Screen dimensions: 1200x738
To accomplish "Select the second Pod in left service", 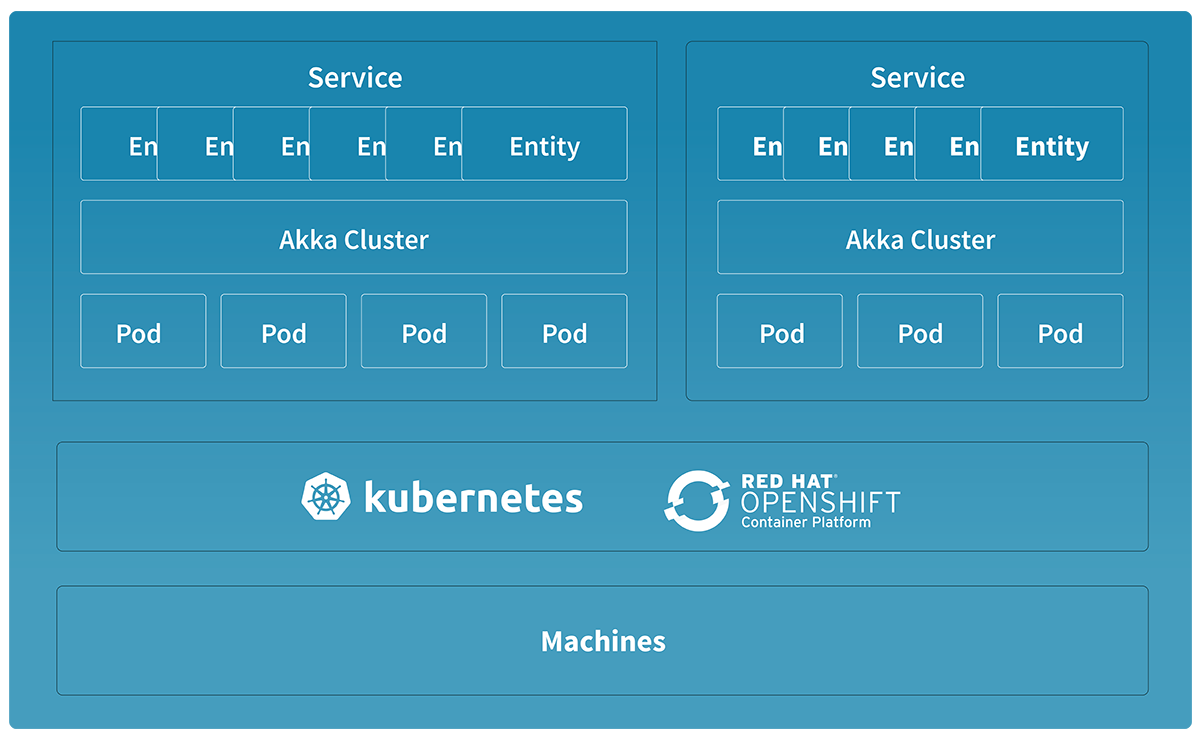I will tap(283, 331).
